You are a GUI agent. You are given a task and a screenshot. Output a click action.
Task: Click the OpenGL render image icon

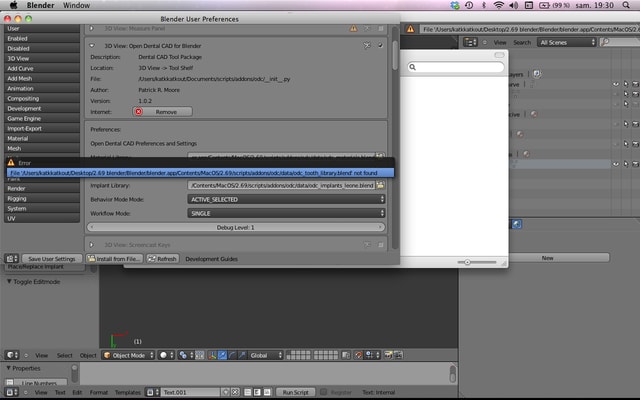(388, 355)
